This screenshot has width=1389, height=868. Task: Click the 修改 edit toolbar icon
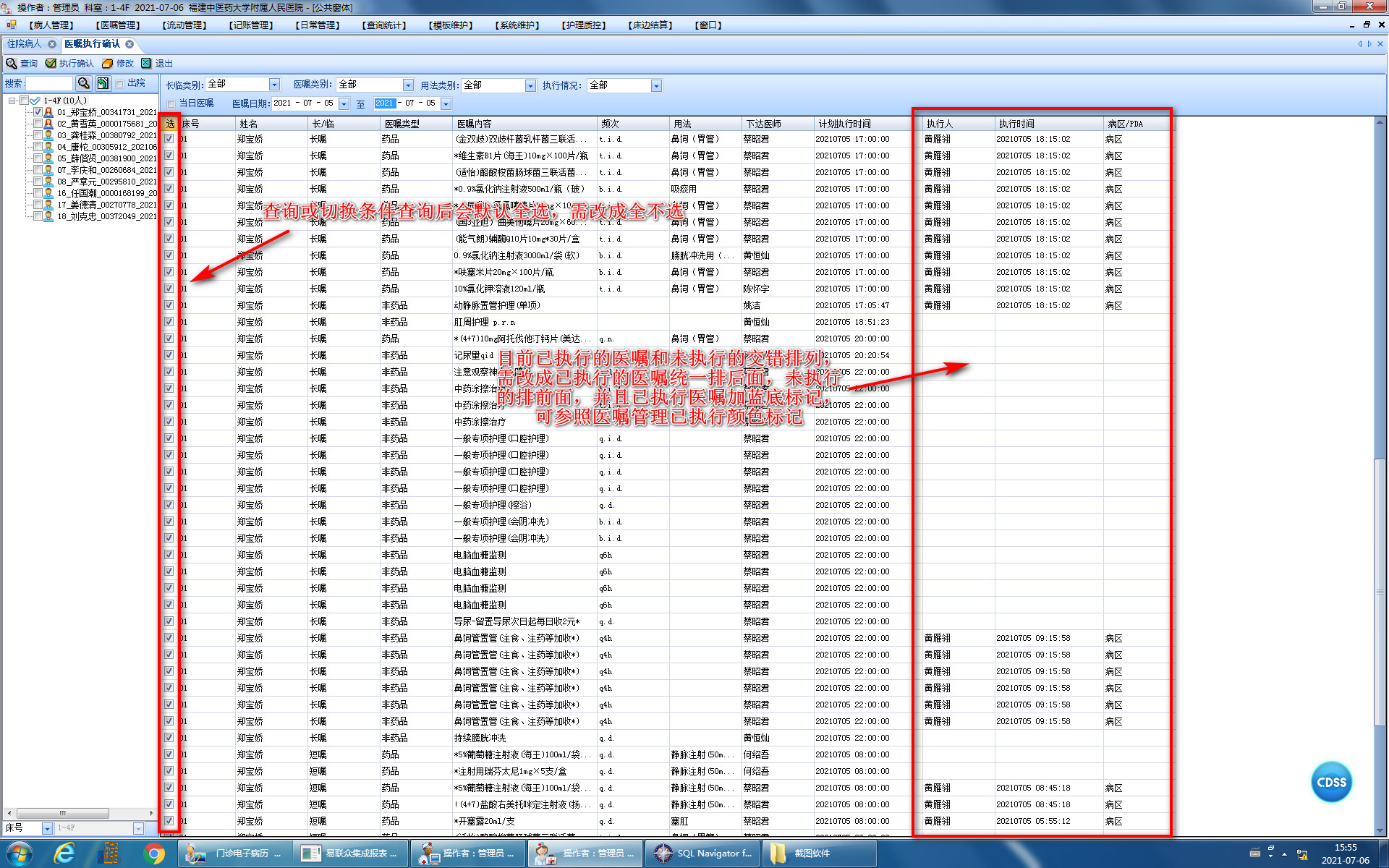(x=108, y=64)
